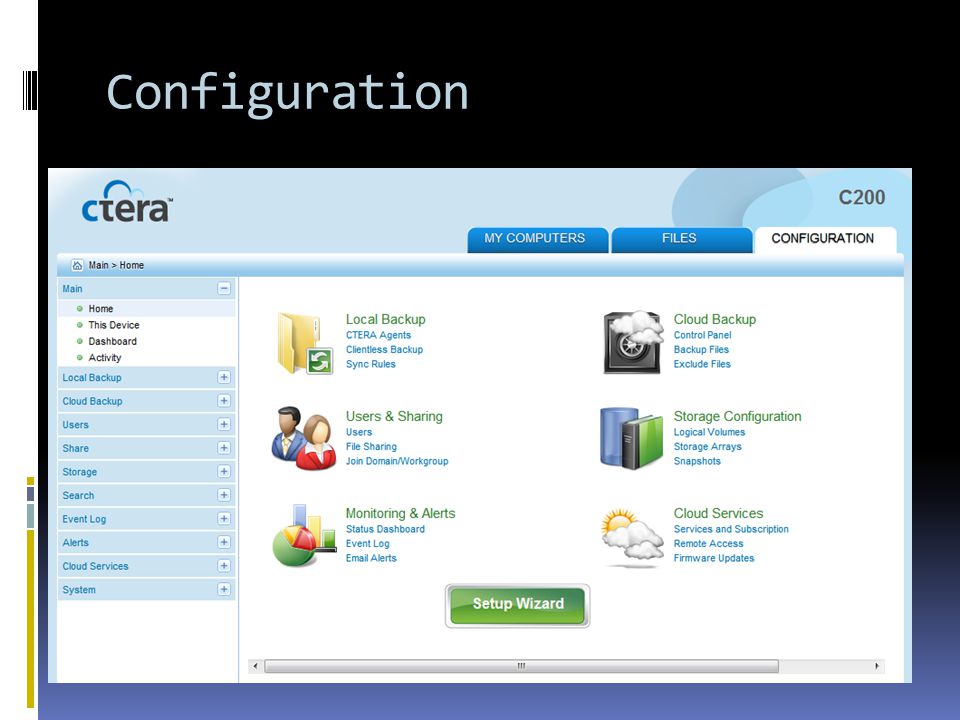The image size is (960, 720).
Task: Open Event Log link under Monitoring
Action: (x=367, y=544)
